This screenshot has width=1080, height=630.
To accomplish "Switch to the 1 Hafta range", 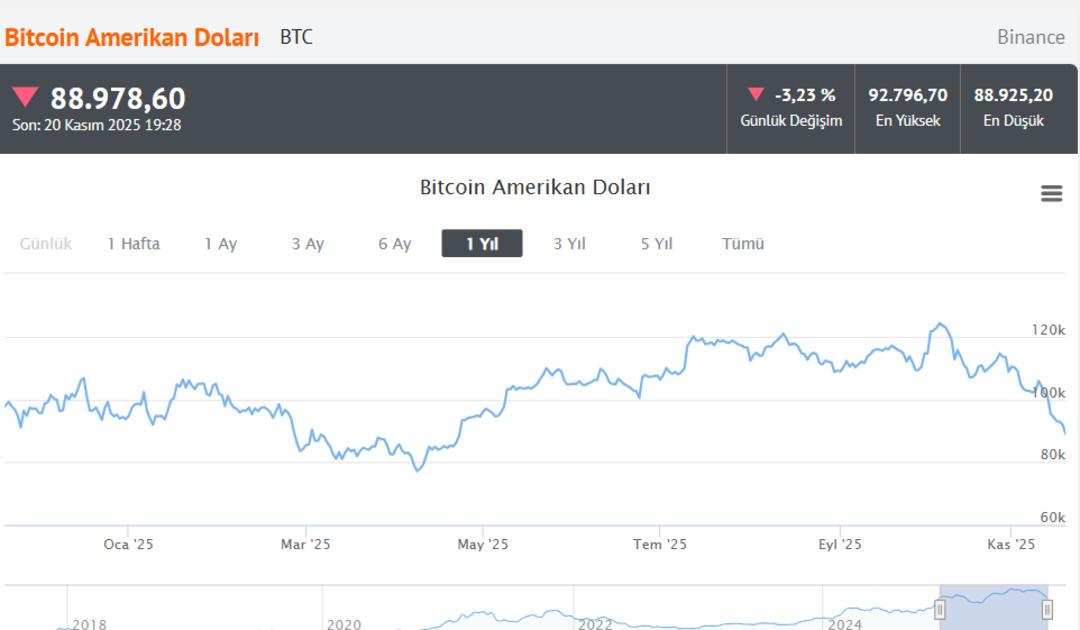I will pos(135,243).
